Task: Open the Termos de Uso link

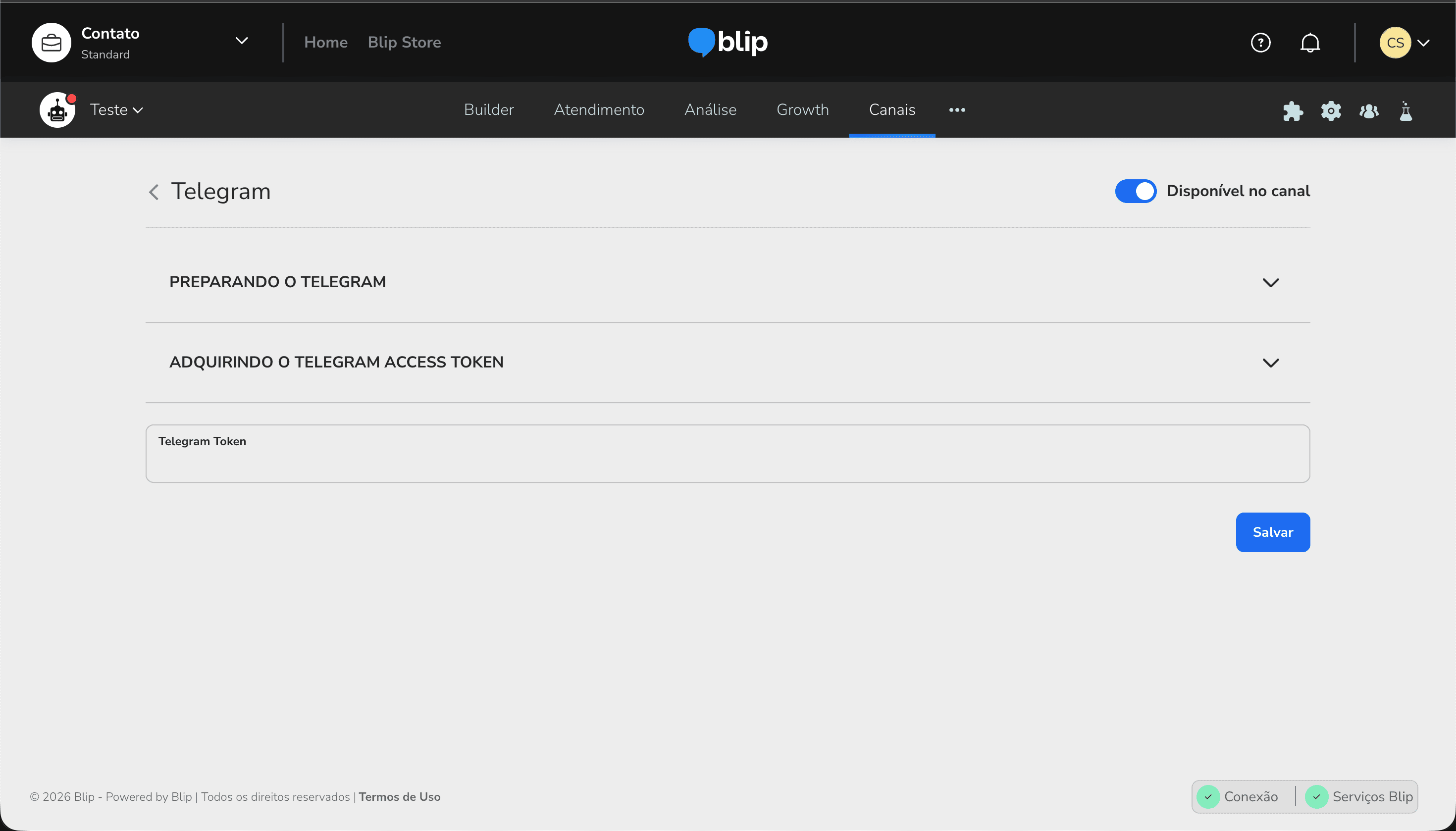Action: click(400, 797)
